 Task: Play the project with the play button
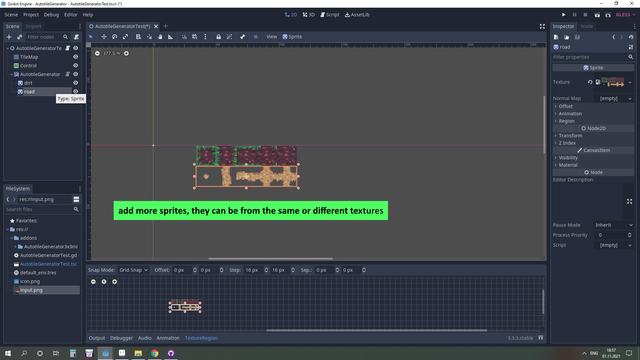coord(563,15)
